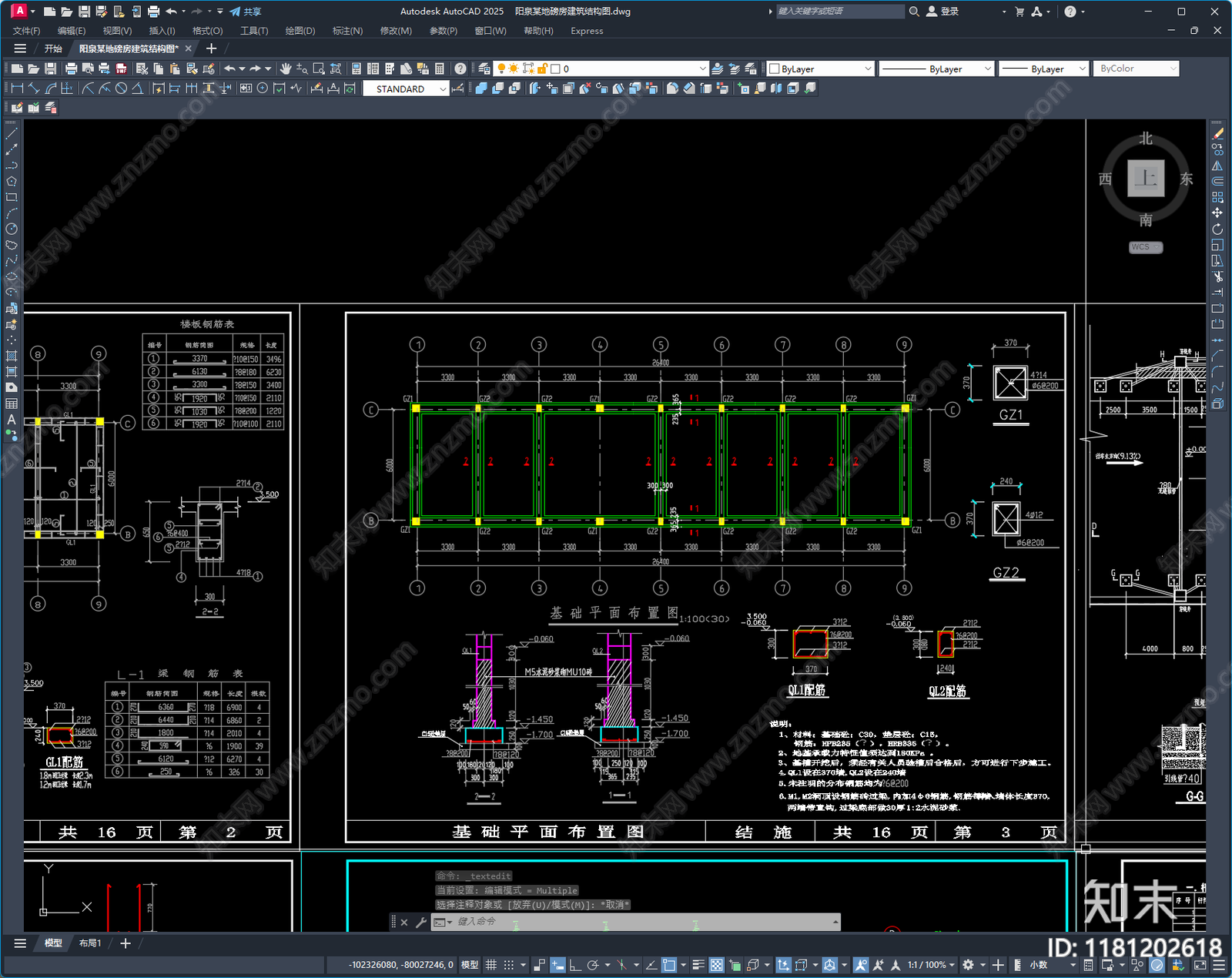Toggle lineweight display in the status bar
Image resolution: width=1232 pixels, height=978 pixels.
[x=698, y=965]
